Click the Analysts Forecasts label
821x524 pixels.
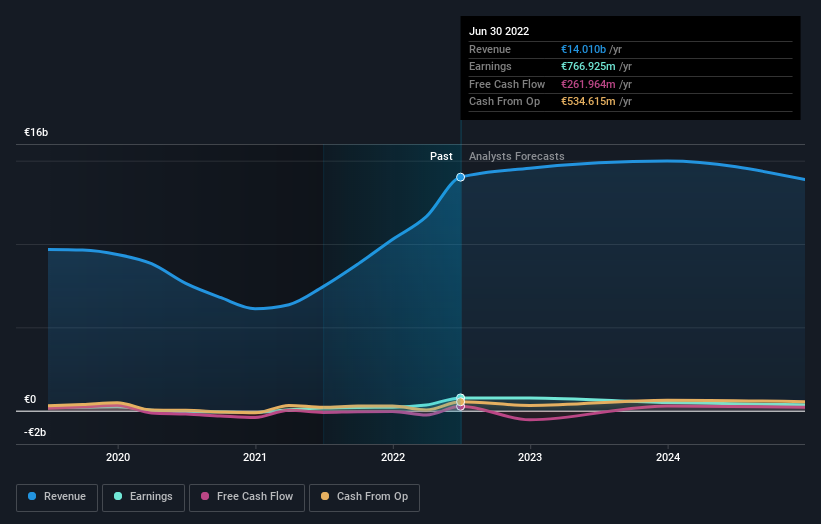pyautogui.click(x=517, y=156)
